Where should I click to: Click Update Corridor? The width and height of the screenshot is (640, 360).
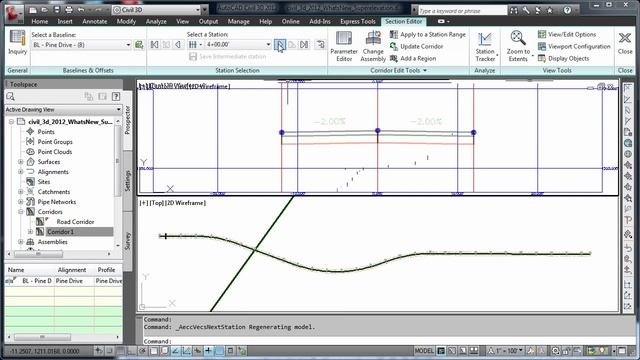click(x=416, y=47)
